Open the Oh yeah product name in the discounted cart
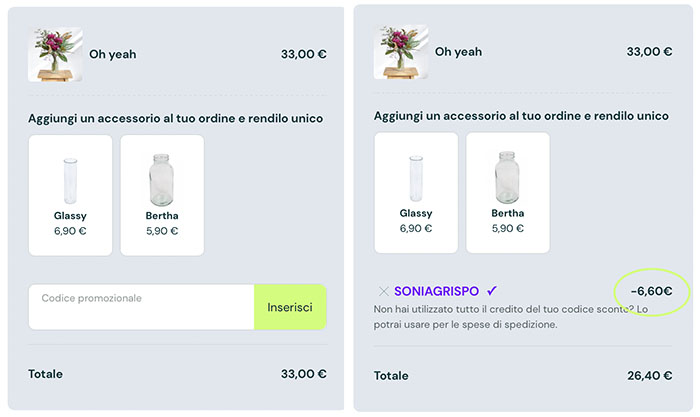The image size is (700, 417). 458,51
